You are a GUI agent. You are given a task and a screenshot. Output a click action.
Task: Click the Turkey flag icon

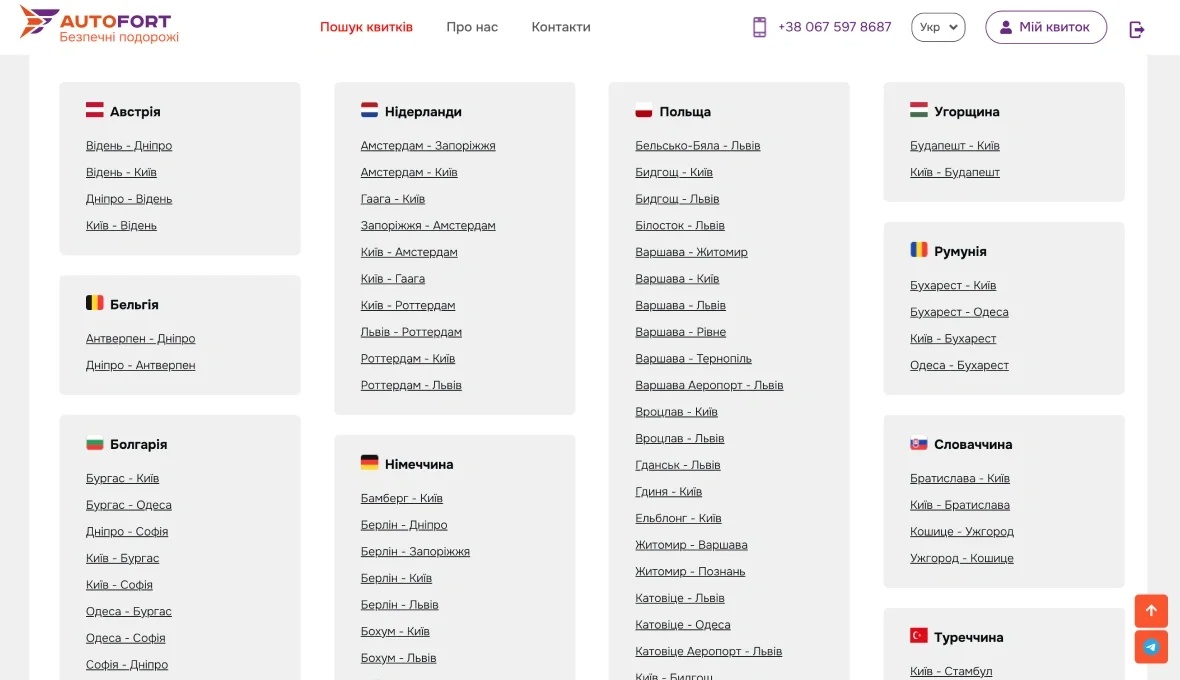click(x=919, y=636)
